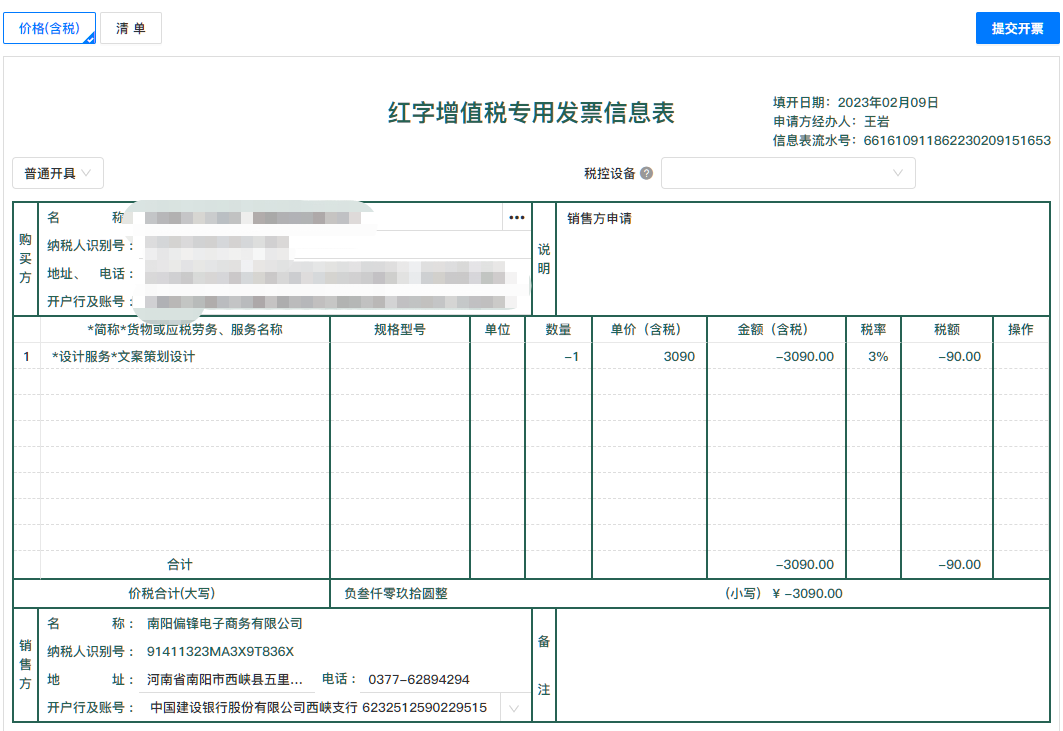The height and width of the screenshot is (731, 1063).
Task: Click the seller bank account 中国建设银行 field
Action: point(319,708)
